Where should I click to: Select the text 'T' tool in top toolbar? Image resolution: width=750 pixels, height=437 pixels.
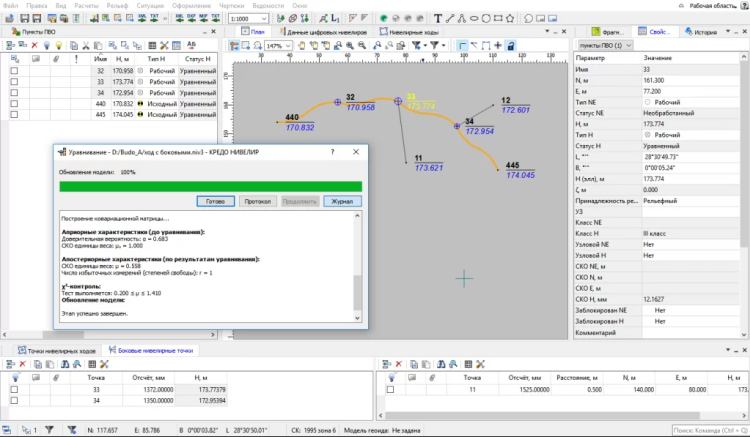pos(439,19)
